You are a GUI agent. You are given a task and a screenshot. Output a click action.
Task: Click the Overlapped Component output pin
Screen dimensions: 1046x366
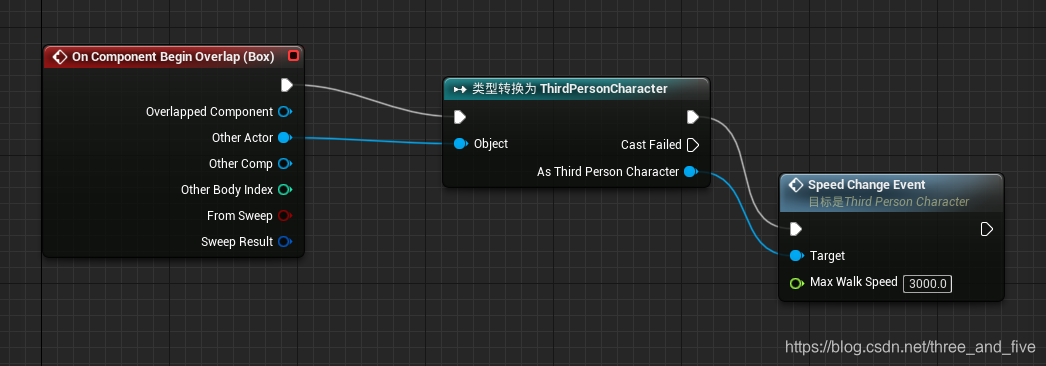286,111
